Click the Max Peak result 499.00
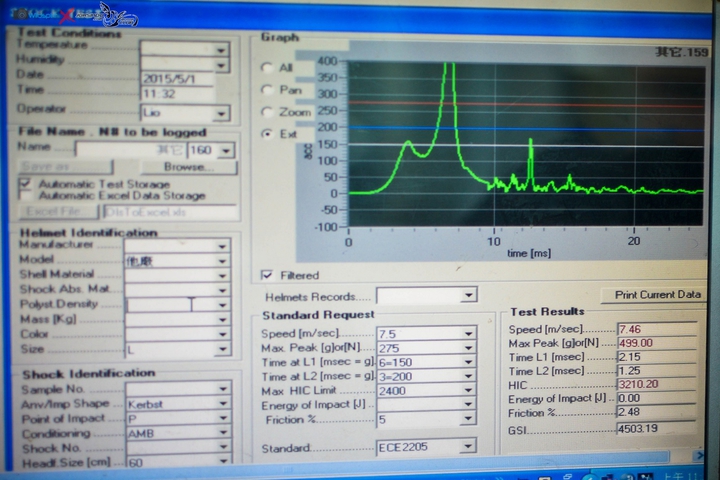Image resolution: width=720 pixels, height=480 pixels. [x=657, y=343]
